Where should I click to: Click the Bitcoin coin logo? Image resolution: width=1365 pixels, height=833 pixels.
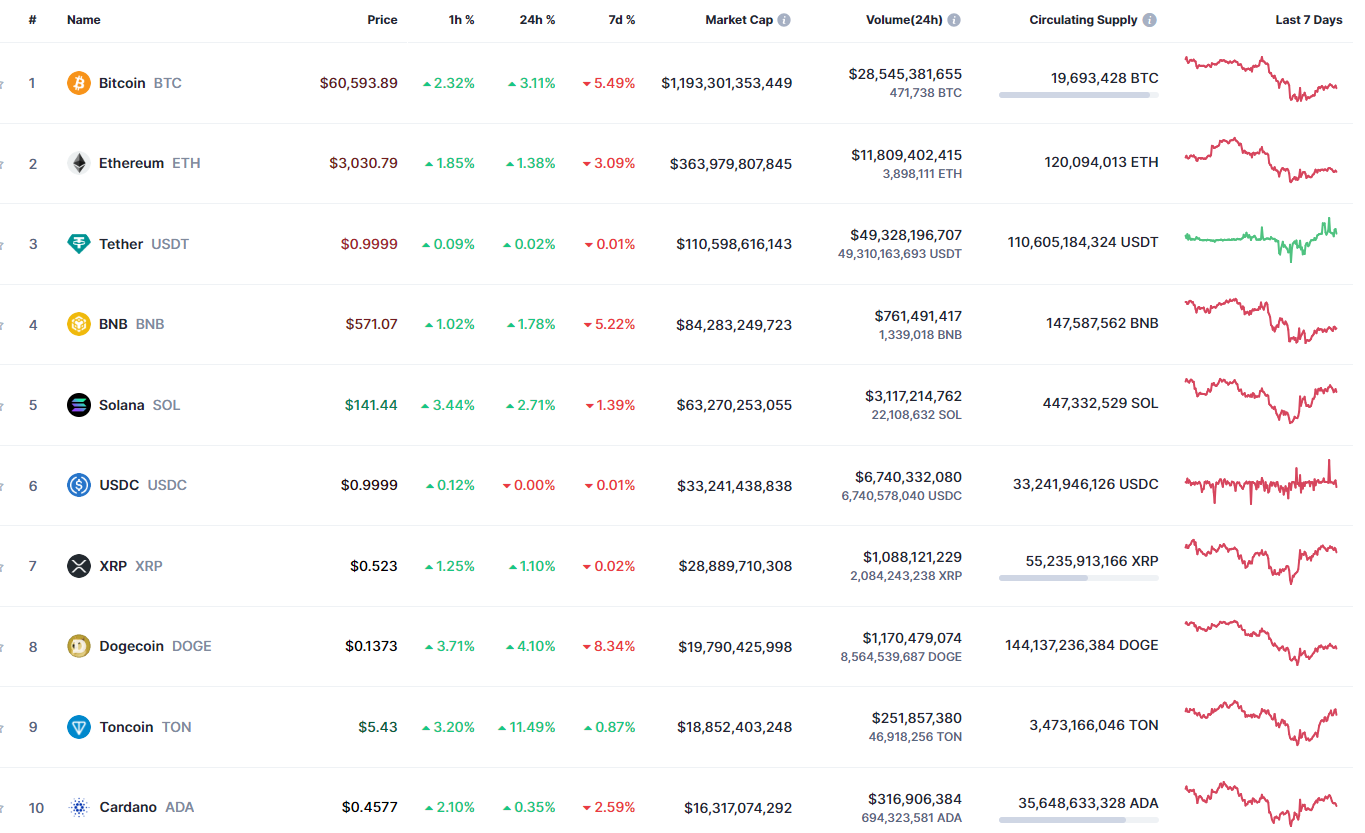tap(78, 83)
